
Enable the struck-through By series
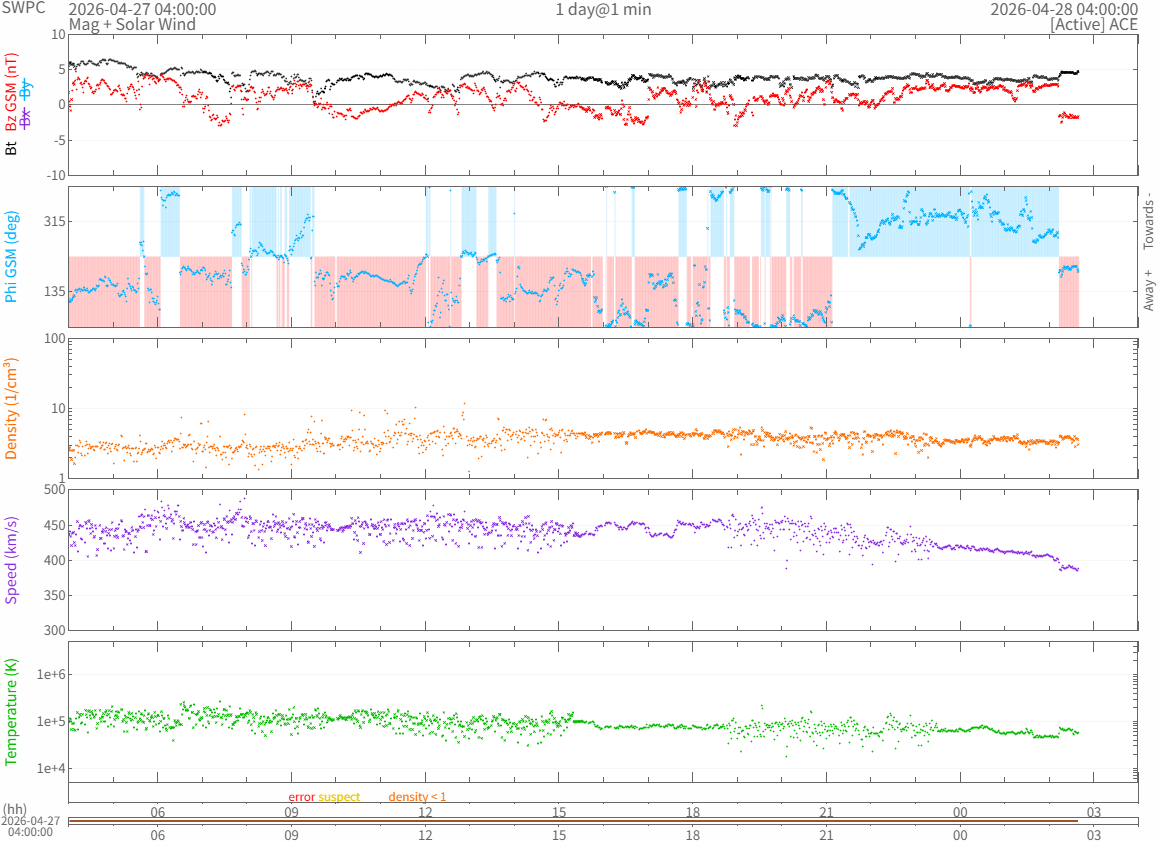click(26, 89)
